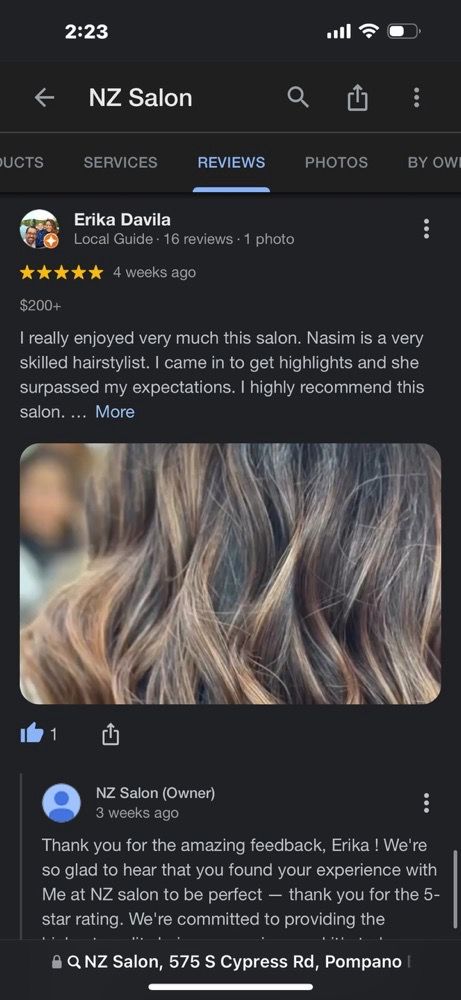Toggle the thumbs-up like on Erika's review
This screenshot has width=461, height=1000.
click(x=32, y=735)
